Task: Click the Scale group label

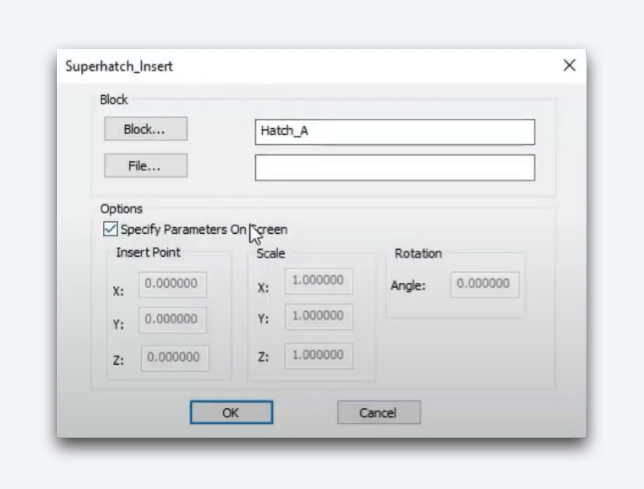Action: coord(270,253)
